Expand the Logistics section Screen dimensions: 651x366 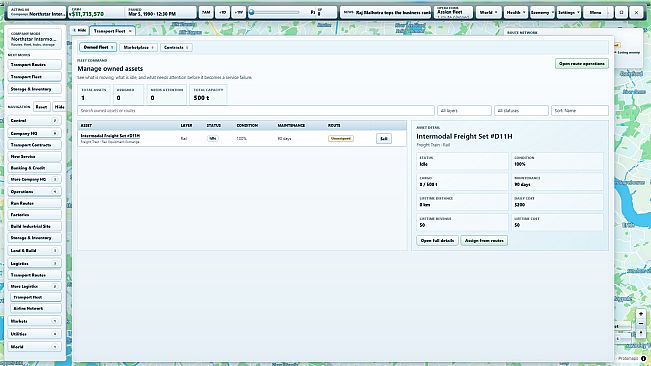(x=34, y=264)
